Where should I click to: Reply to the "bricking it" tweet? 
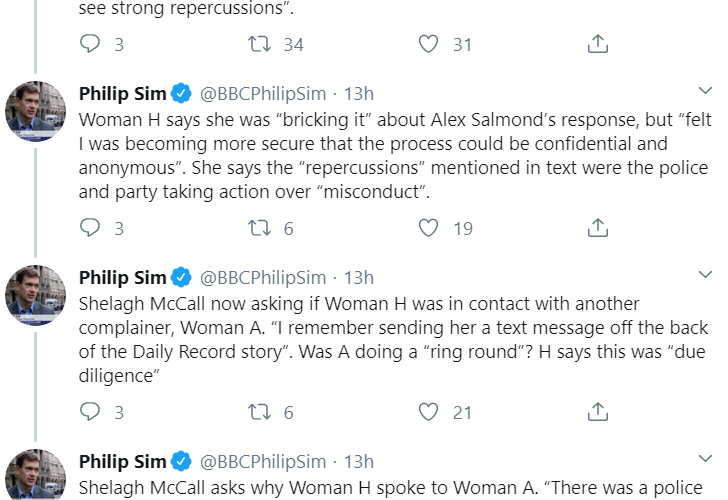pos(90,228)
